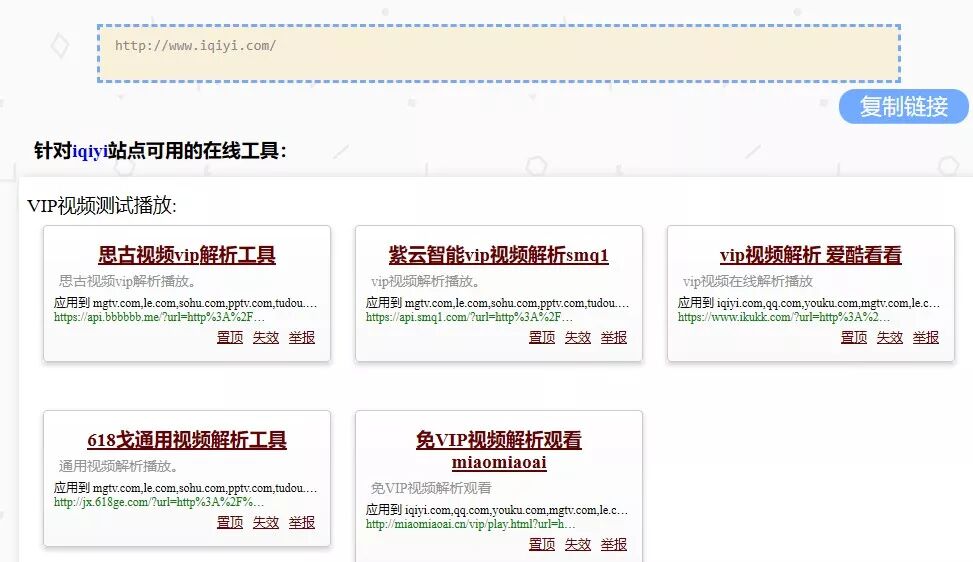Open 618戈通用视频解析工具 title link
Viewport: 973px width, 562px height.
click(x=187, y=440)
